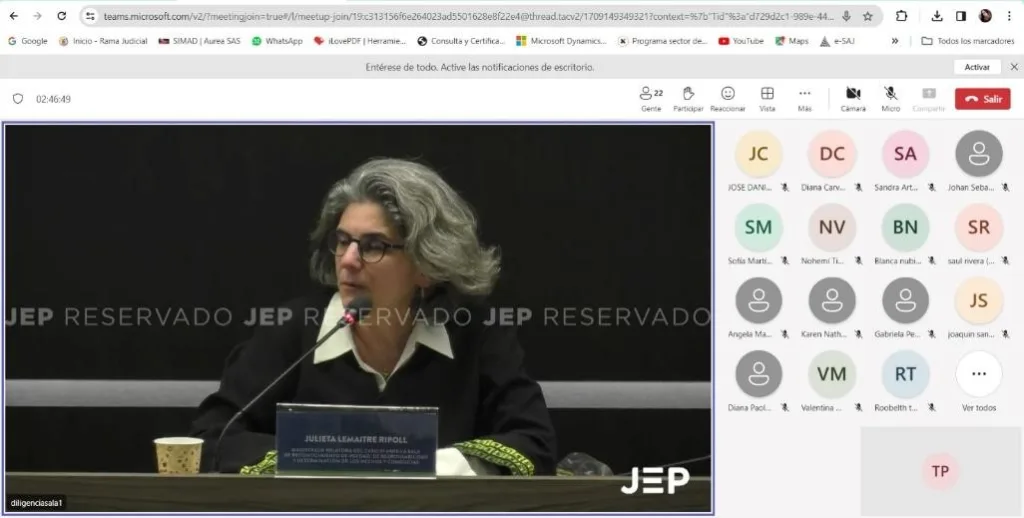The height and width of the screenshot is (518, 1024).
Task: Focus the teams.microsoft.com address bar
Action: (468, 16)
